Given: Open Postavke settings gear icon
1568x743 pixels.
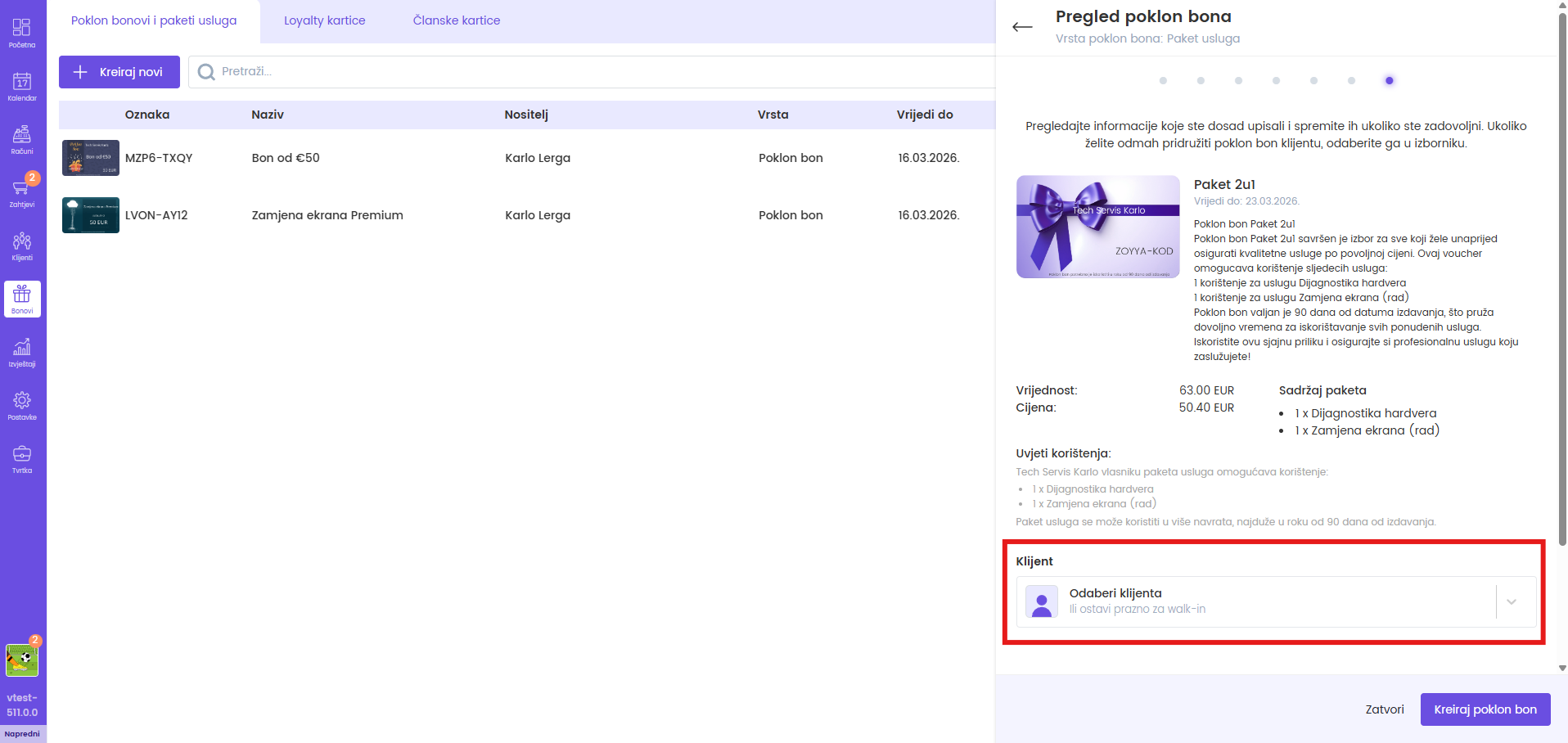Looking at the screenshot, I should click(x=22, y=405).
